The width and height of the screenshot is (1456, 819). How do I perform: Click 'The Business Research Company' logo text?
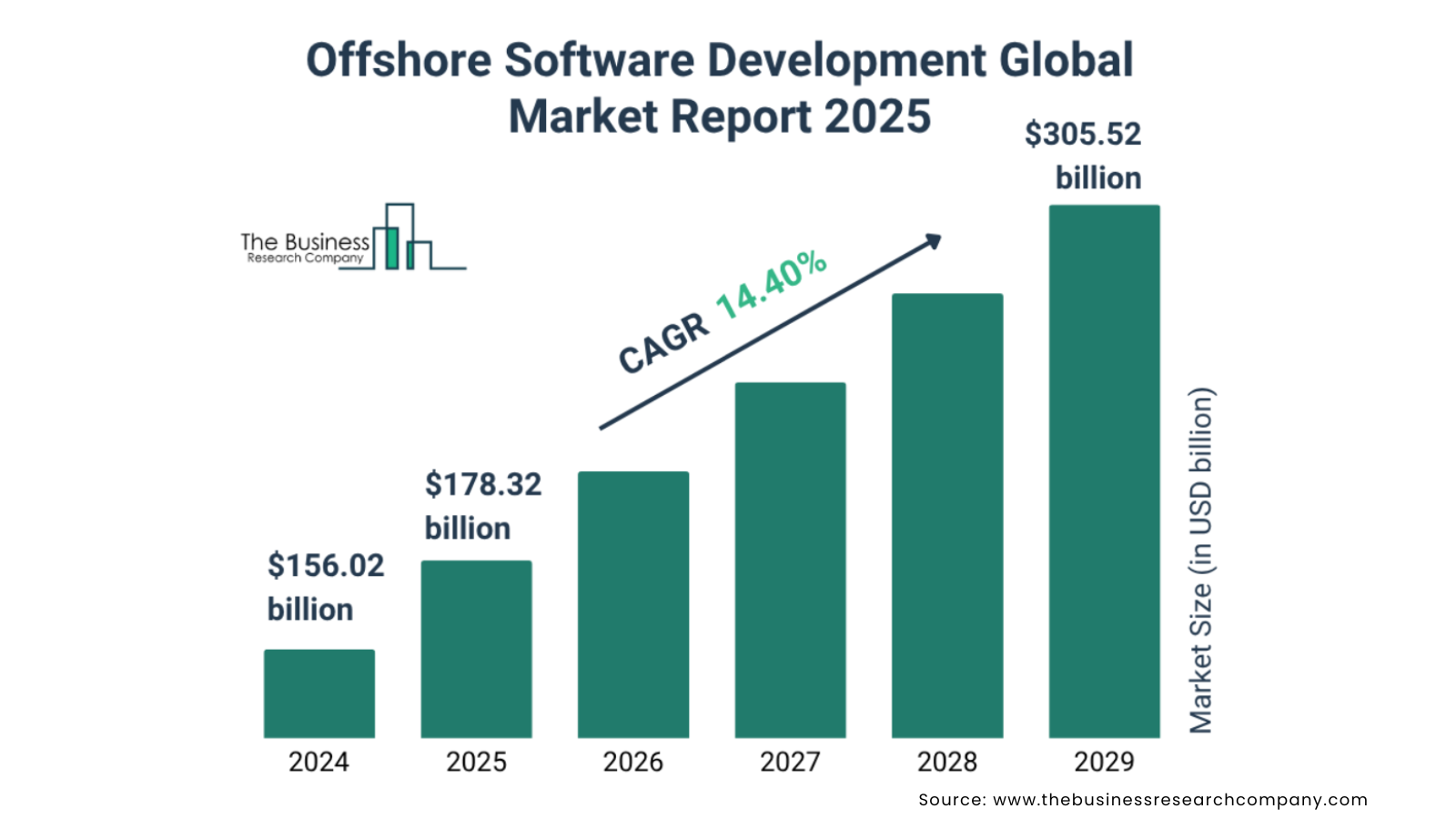click(x=305, y=248)
